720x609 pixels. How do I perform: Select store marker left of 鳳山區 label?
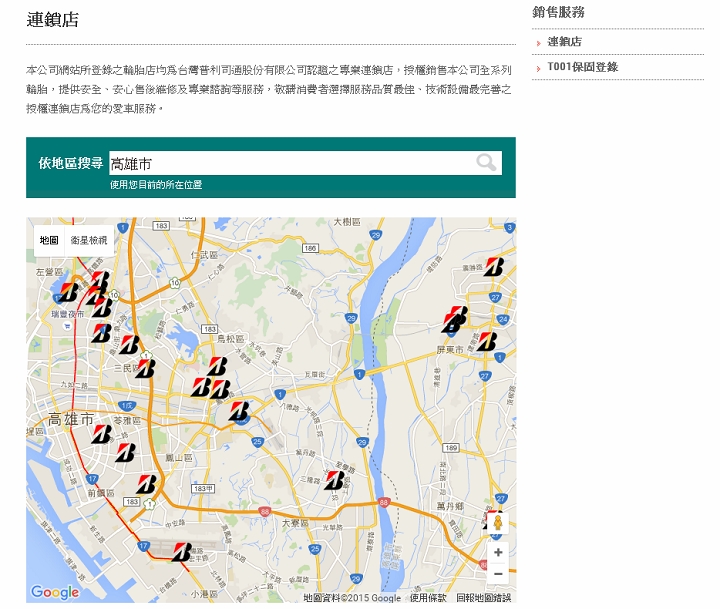[125, 452]
